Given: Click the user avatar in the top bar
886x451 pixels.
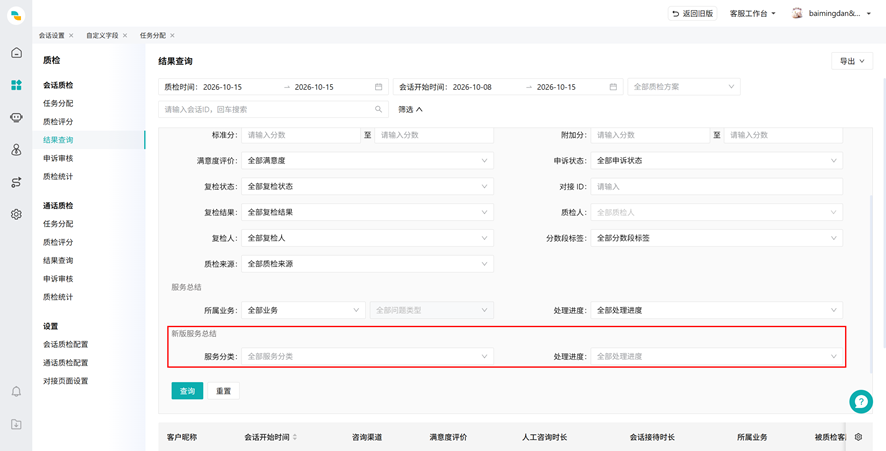Looking at the screenshot, I should pos(797,13).
